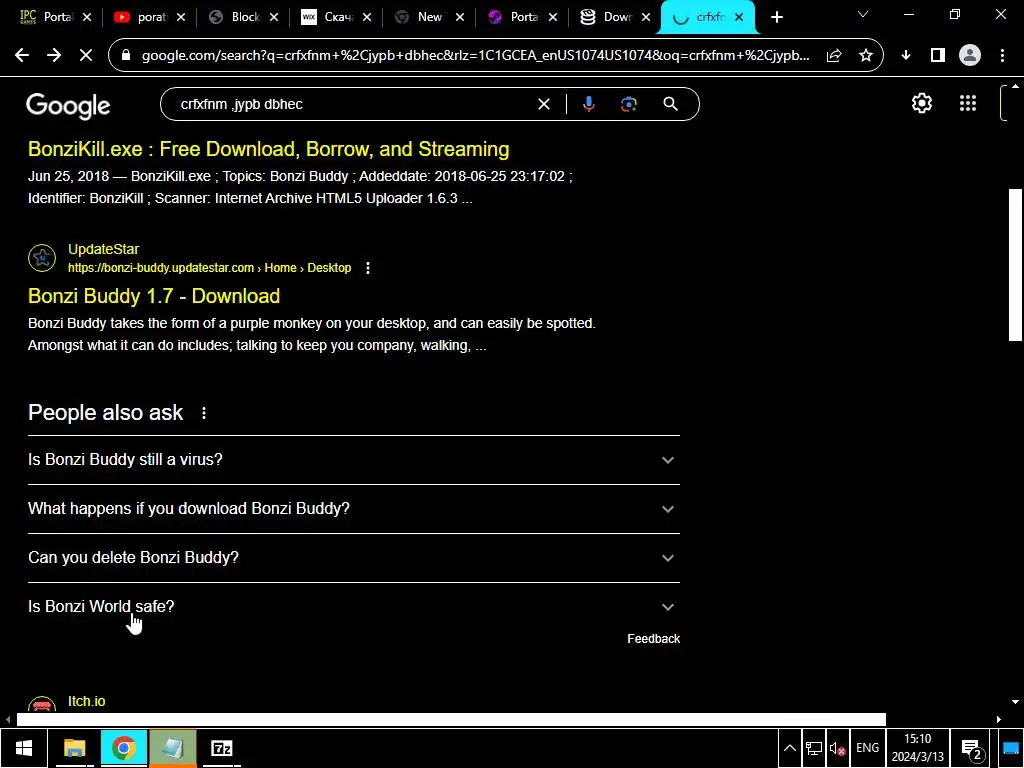Open People also ask options menu

click(x=204, y=413)
